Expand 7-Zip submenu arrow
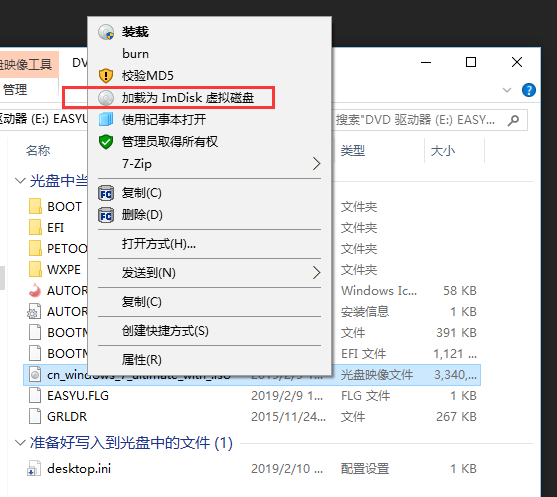Viewport: 557px width, 497px height. point(316,164)
